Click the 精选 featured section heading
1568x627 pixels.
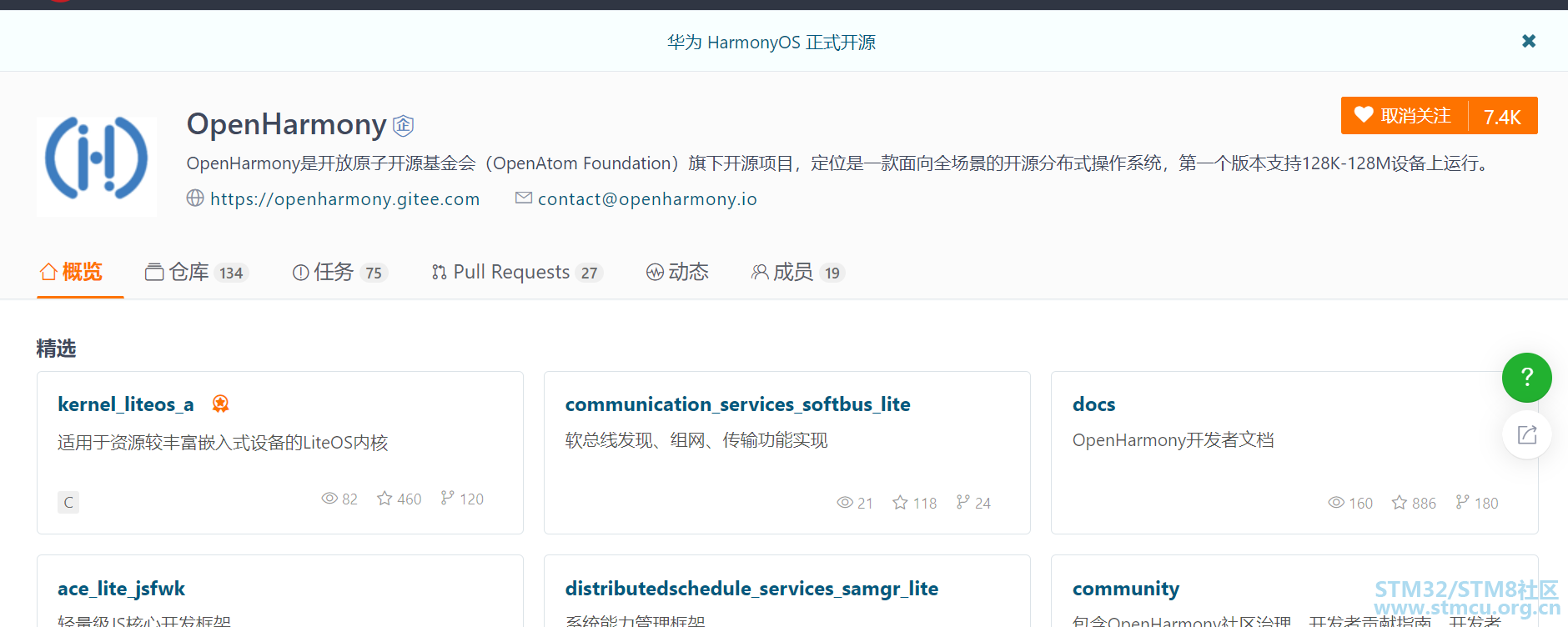click(56, 349)
